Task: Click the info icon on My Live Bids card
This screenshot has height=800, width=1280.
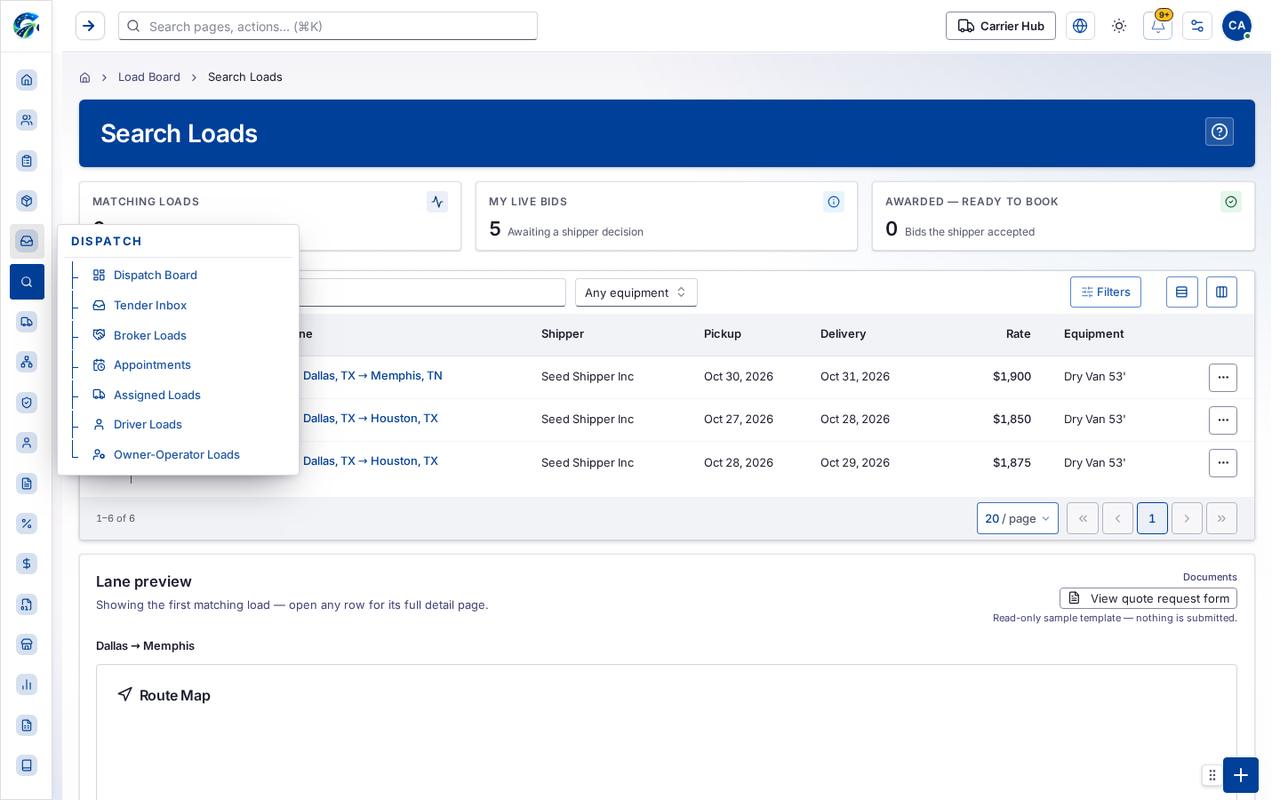Action: (834, 202)
